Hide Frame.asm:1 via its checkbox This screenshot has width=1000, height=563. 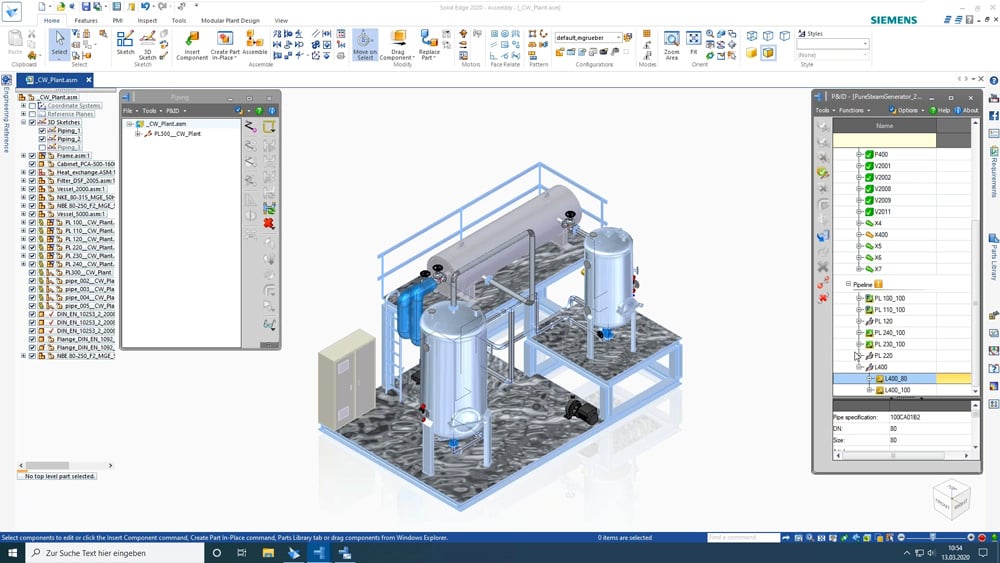33,156
